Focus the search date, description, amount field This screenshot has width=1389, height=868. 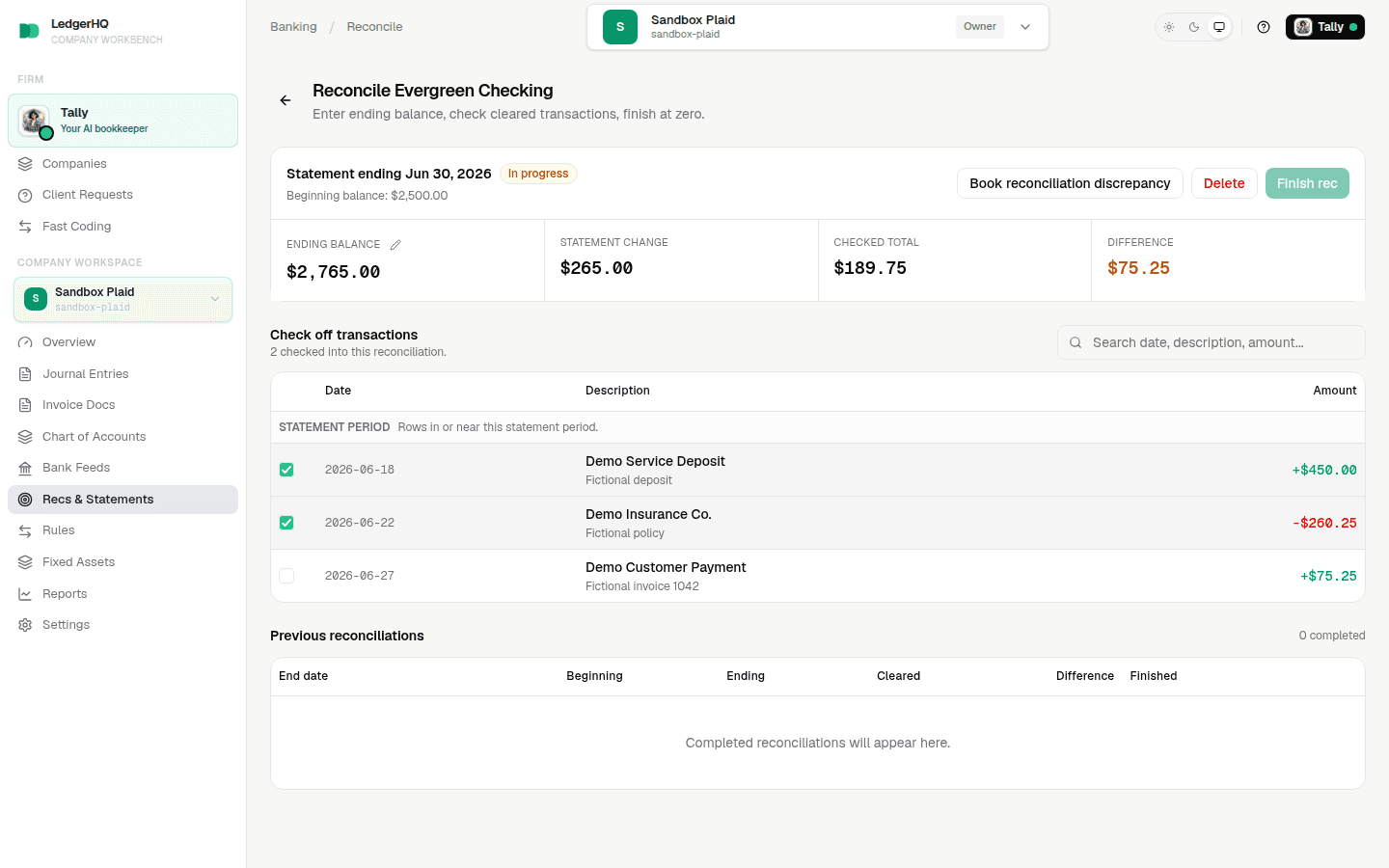[x=1212, y=342]
